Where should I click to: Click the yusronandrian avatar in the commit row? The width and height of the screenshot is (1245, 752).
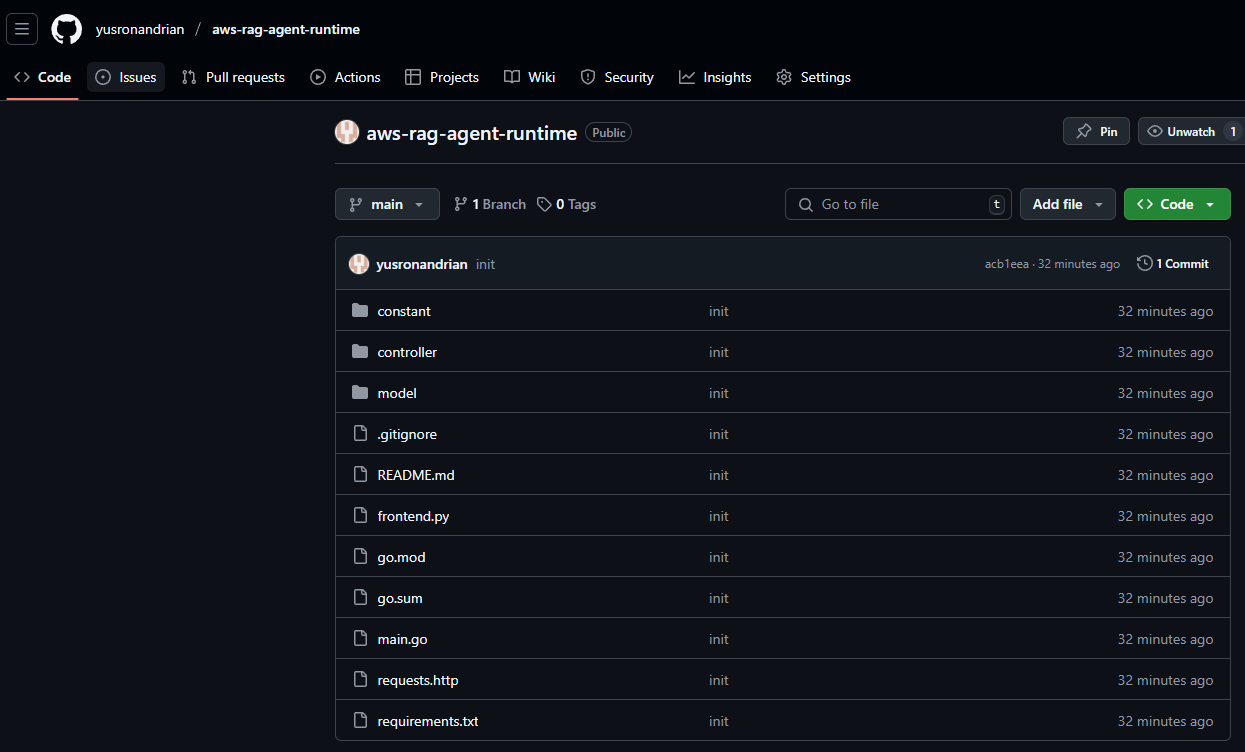pos(359,264)
